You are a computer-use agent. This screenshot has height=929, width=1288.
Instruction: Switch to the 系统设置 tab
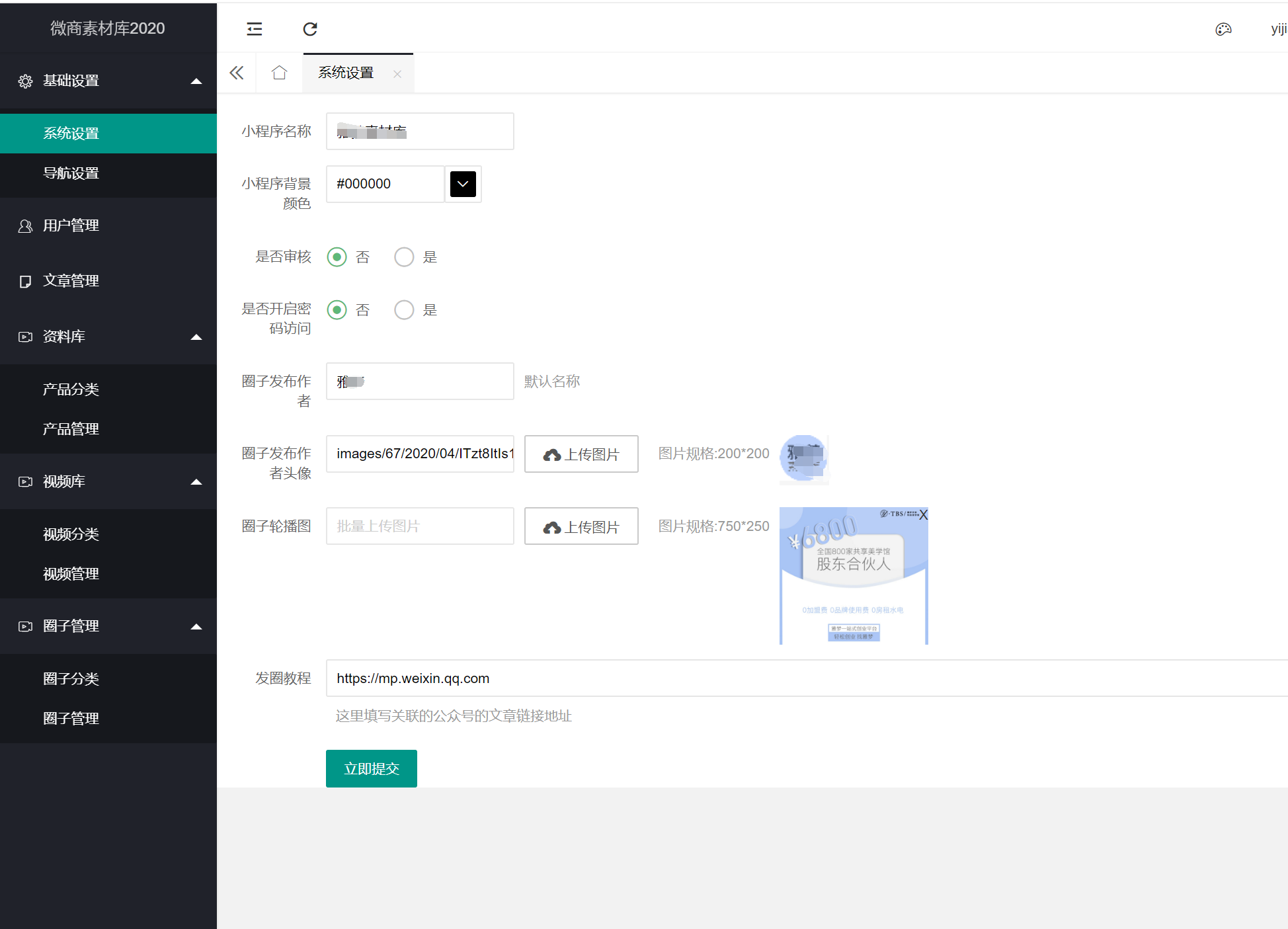tap(346, 73)
